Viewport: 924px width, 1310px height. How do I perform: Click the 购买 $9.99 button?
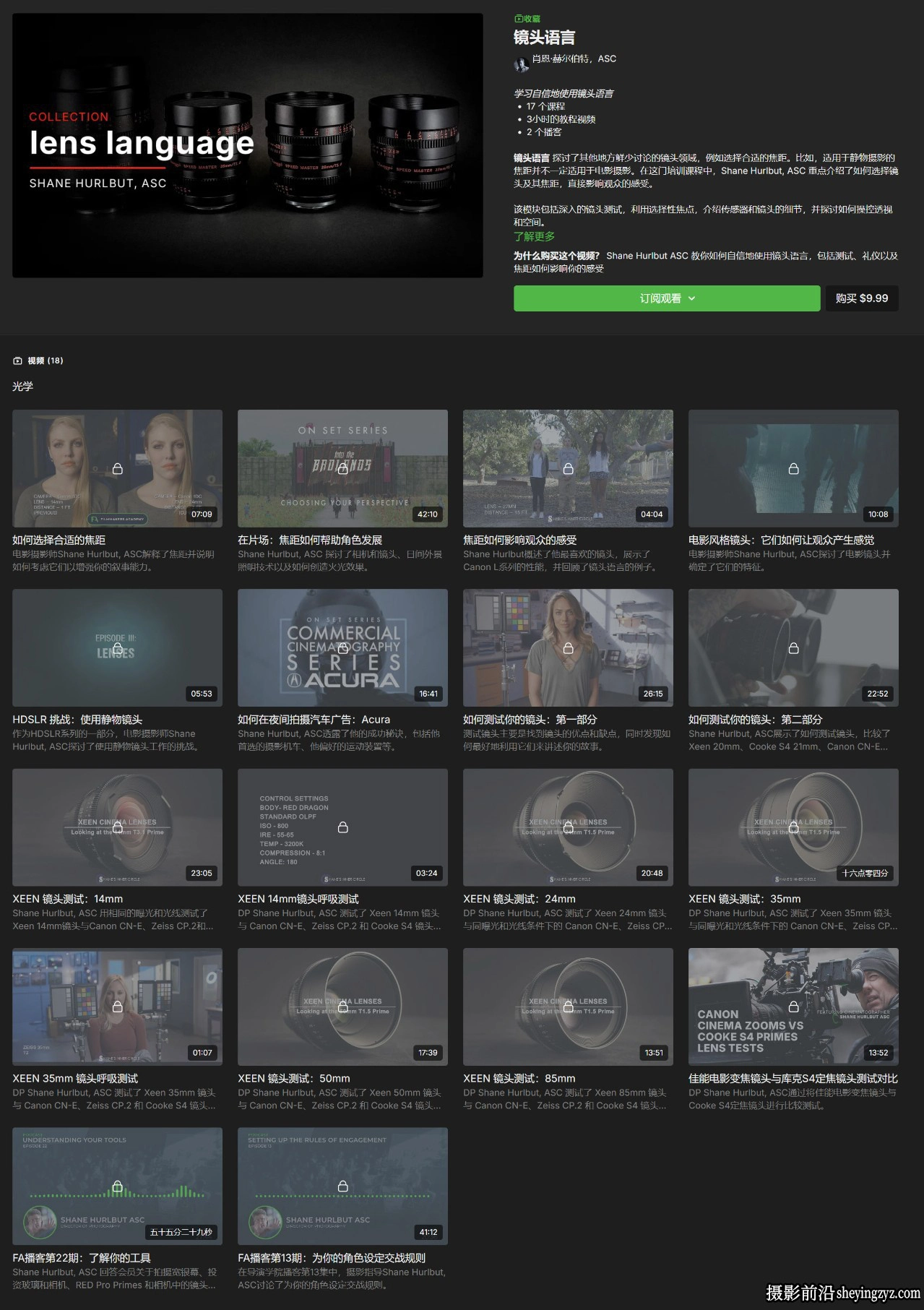862,298
